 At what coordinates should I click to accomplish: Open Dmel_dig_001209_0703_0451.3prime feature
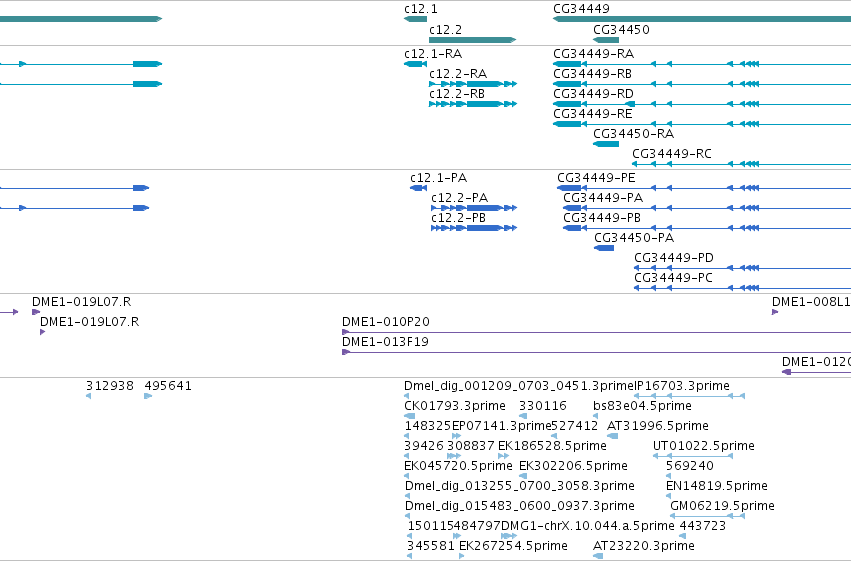(519, 386)
